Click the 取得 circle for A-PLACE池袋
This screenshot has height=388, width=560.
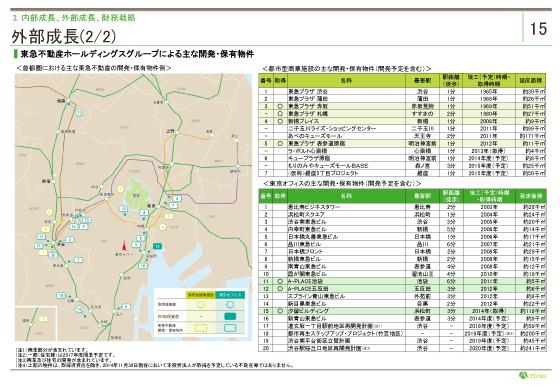tap(280, 281)
